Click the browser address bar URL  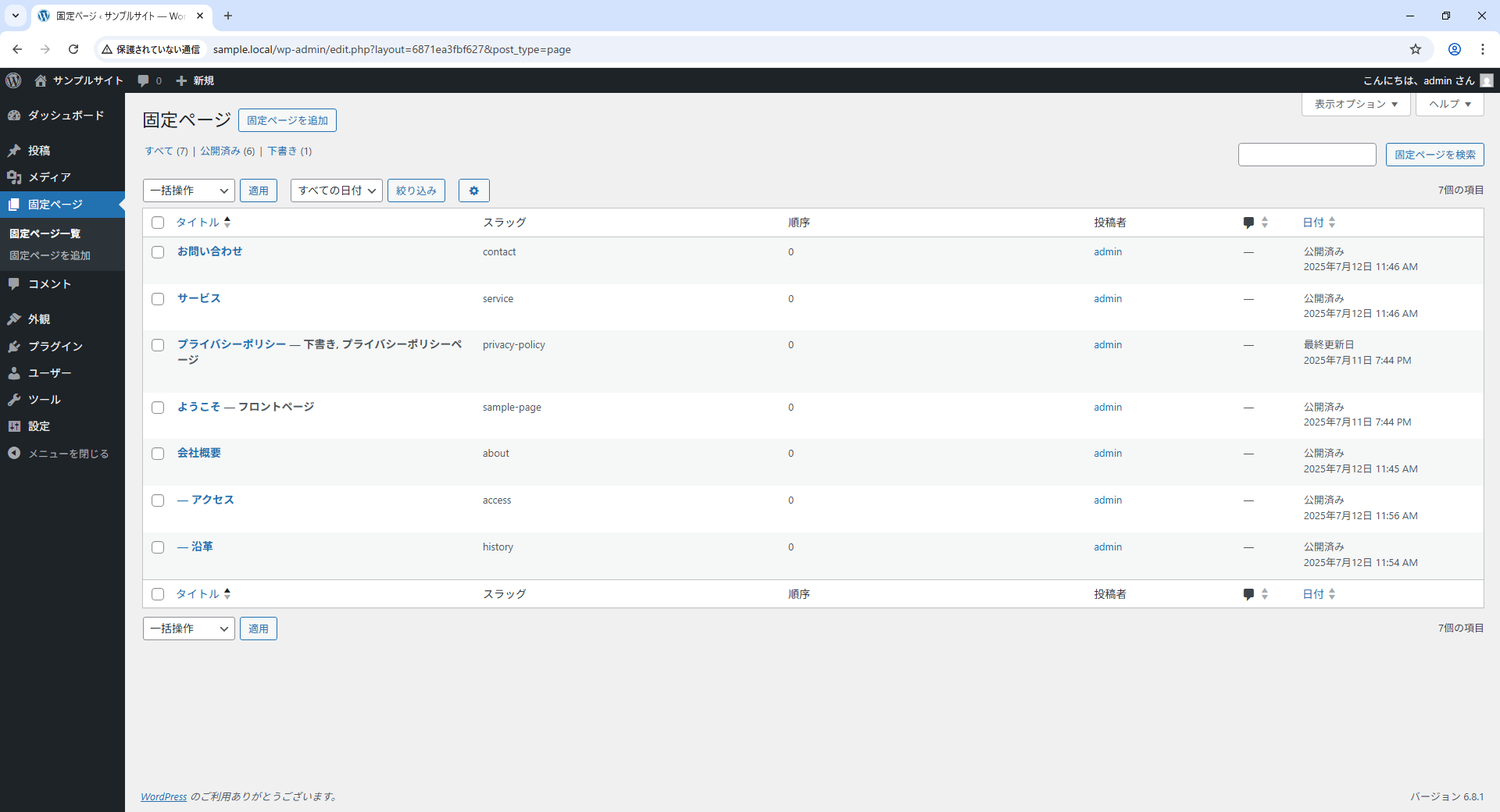(x=392, y=49)
